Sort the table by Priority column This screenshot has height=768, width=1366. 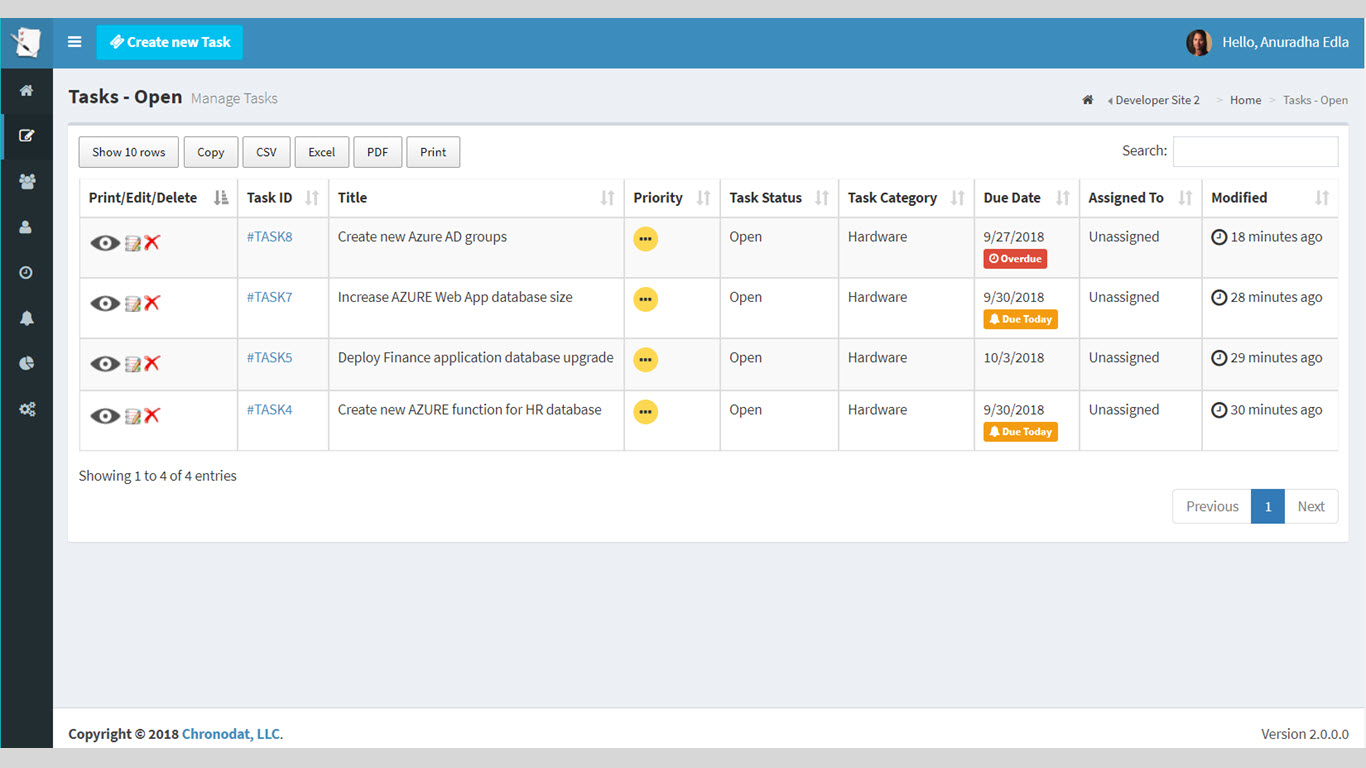[x=672, y=198]
